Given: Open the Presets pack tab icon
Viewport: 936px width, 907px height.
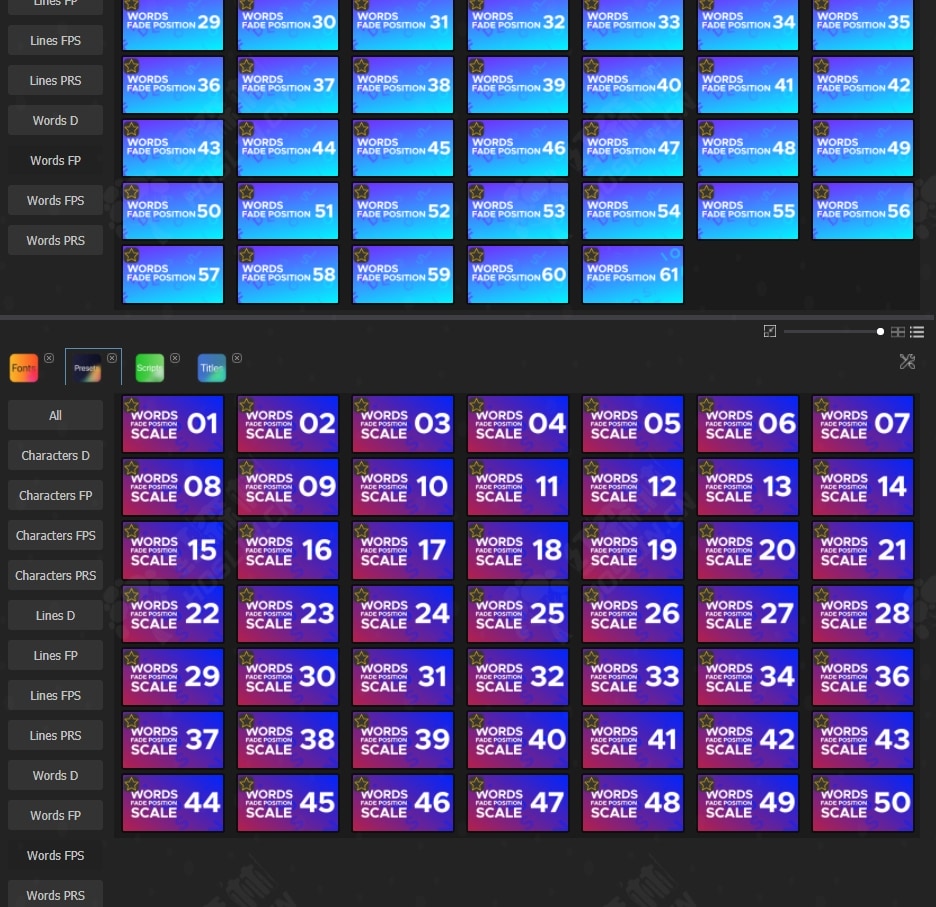Looking at the screenshot, I should (87, 368).
